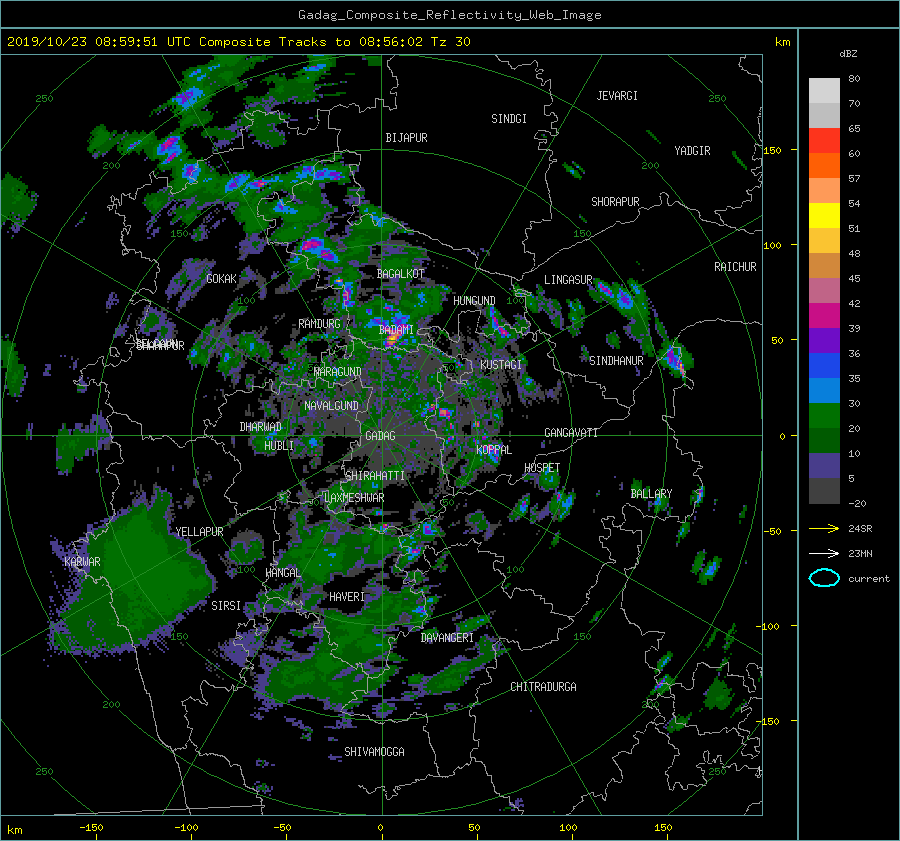Image resolution: width=900 pixels, height=841 pixels.
Task: Click the SHIVAMOGGA city label
Action: click(x=374, y=752)
